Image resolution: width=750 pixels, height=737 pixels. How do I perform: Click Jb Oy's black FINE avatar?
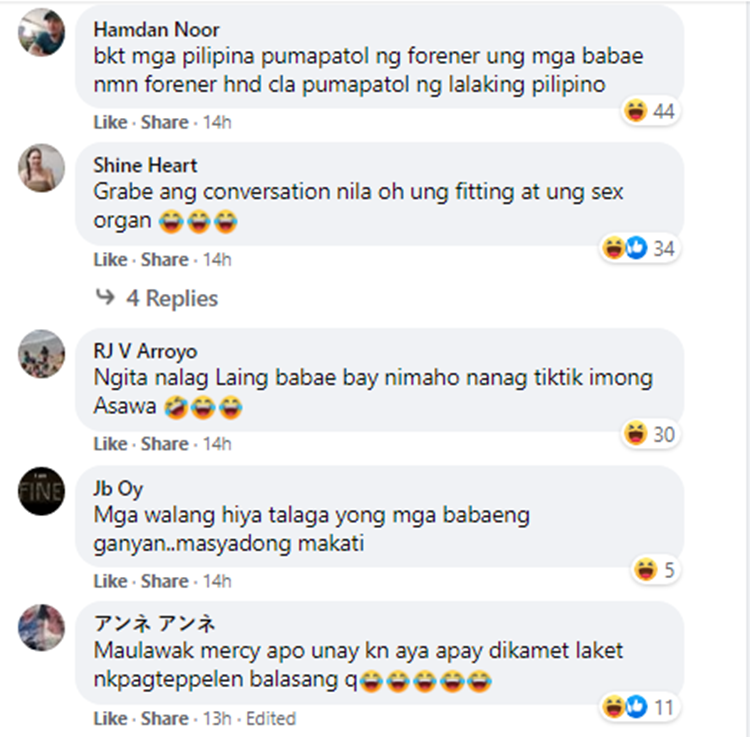coord(41,491)
